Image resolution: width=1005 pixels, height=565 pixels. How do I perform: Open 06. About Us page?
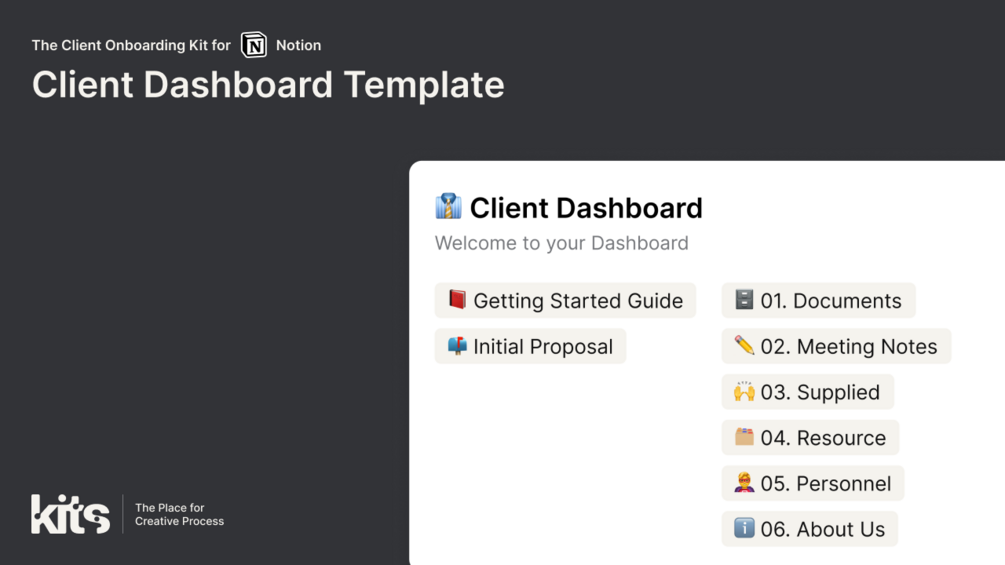coord(822,530)
